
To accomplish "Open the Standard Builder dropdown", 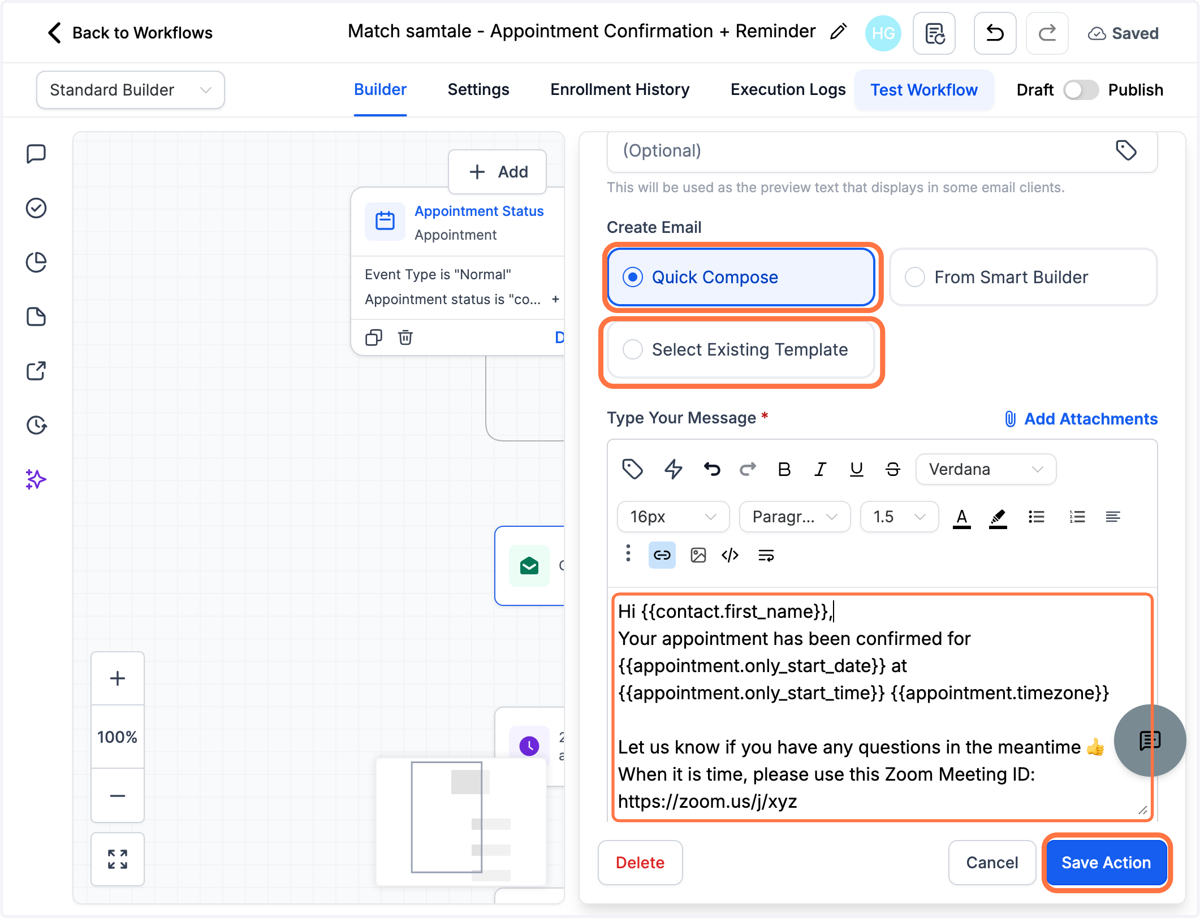I will pos(130,90).
